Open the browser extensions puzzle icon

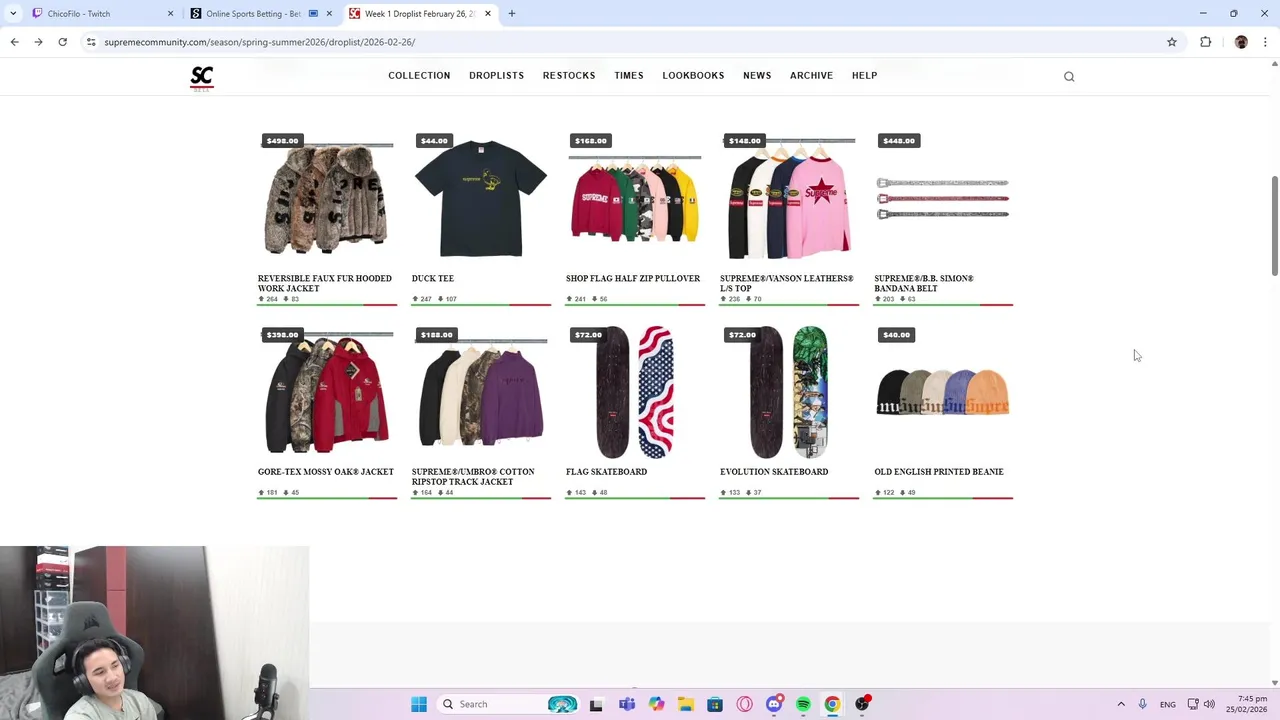coord(1205,42)
